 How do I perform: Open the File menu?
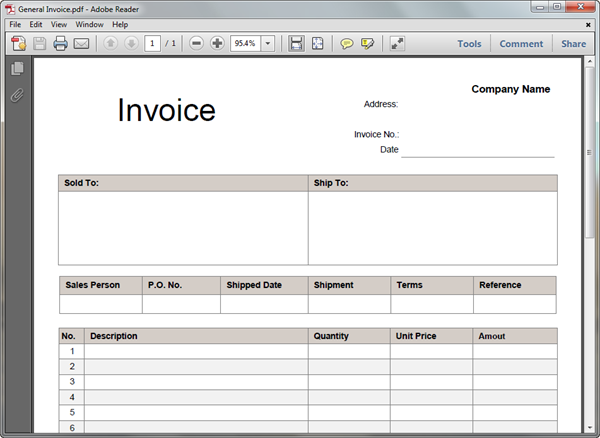coord(15,24)
